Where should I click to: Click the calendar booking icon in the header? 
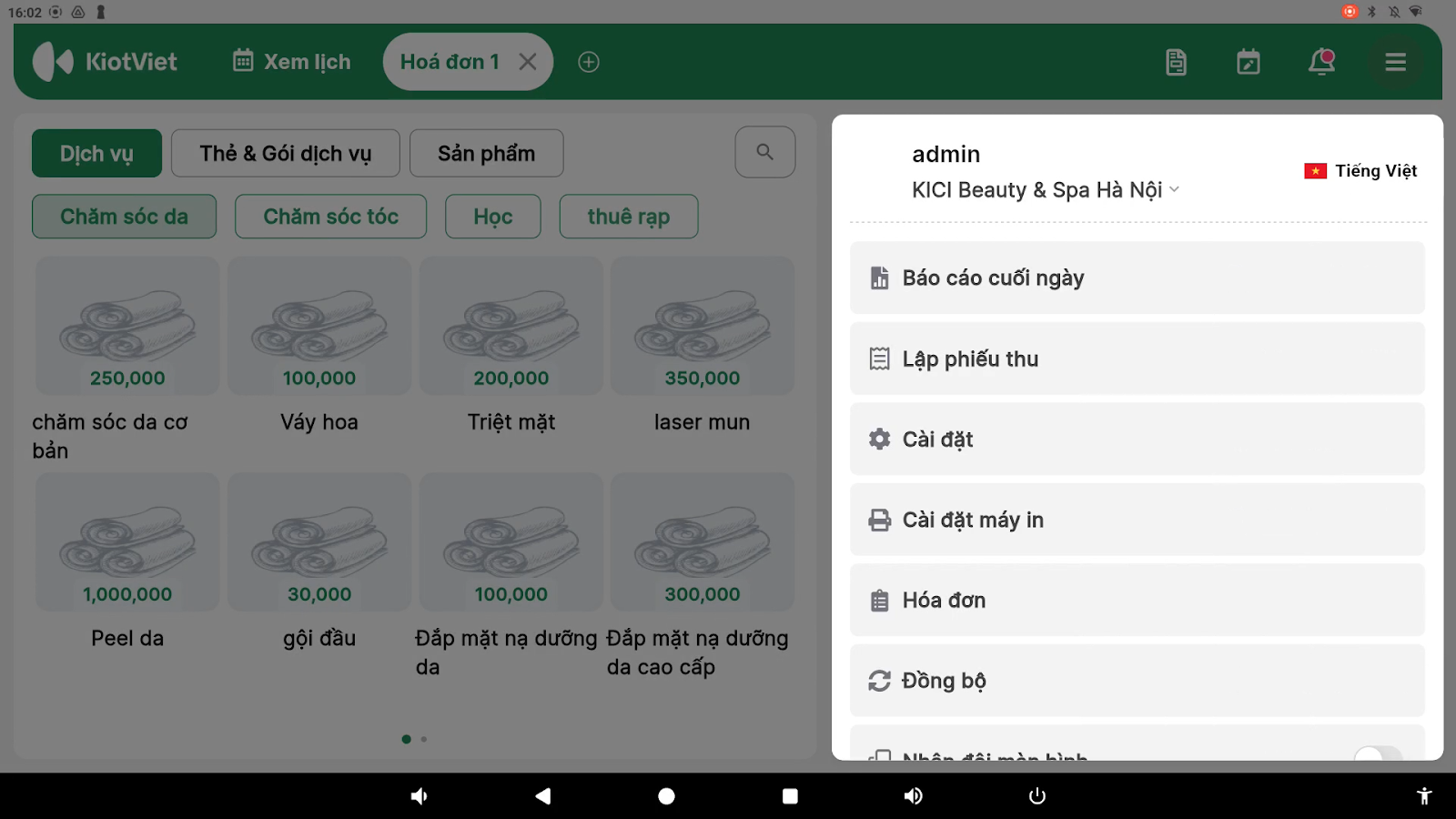click(x=1249, y=62)
